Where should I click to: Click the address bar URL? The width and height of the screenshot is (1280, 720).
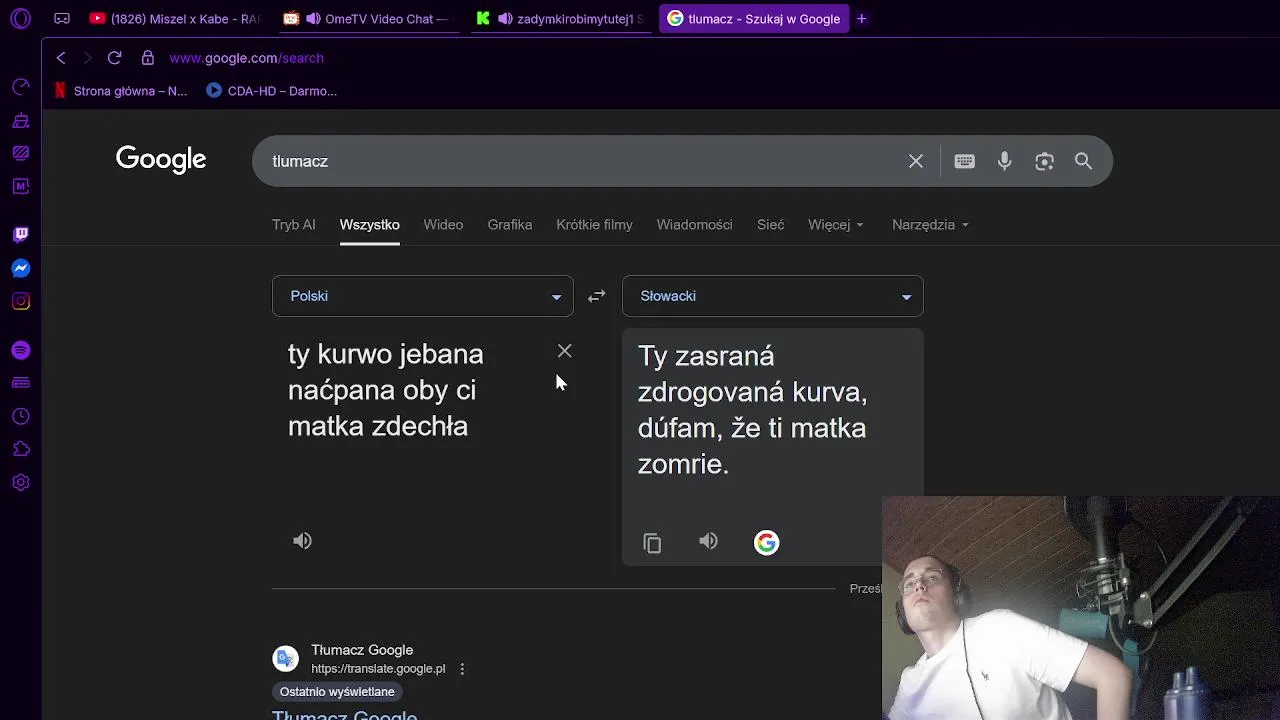click(247, 58)
